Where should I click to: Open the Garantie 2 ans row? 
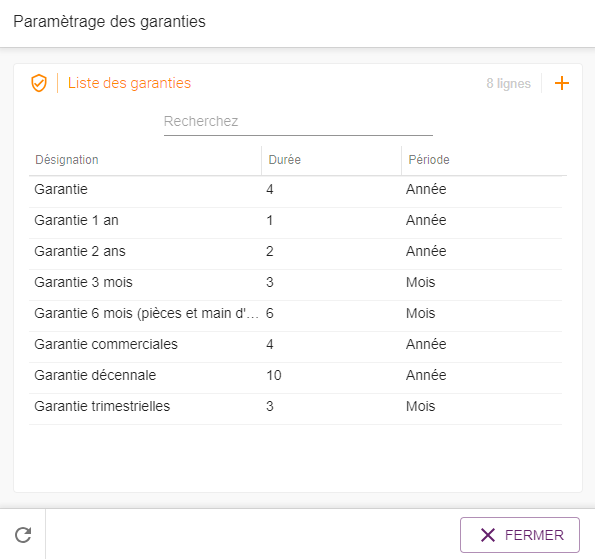click(295, 251)
